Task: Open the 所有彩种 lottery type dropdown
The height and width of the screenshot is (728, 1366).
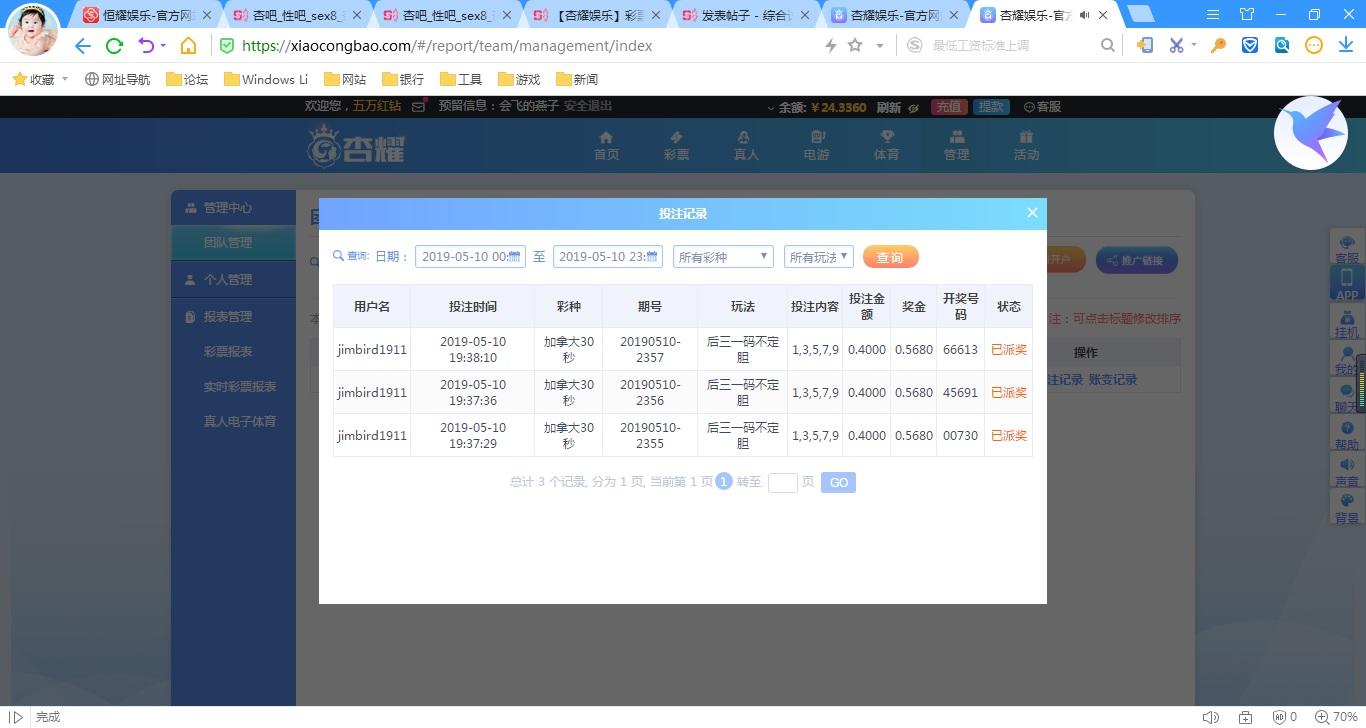Action: click(x=722, y=256)
